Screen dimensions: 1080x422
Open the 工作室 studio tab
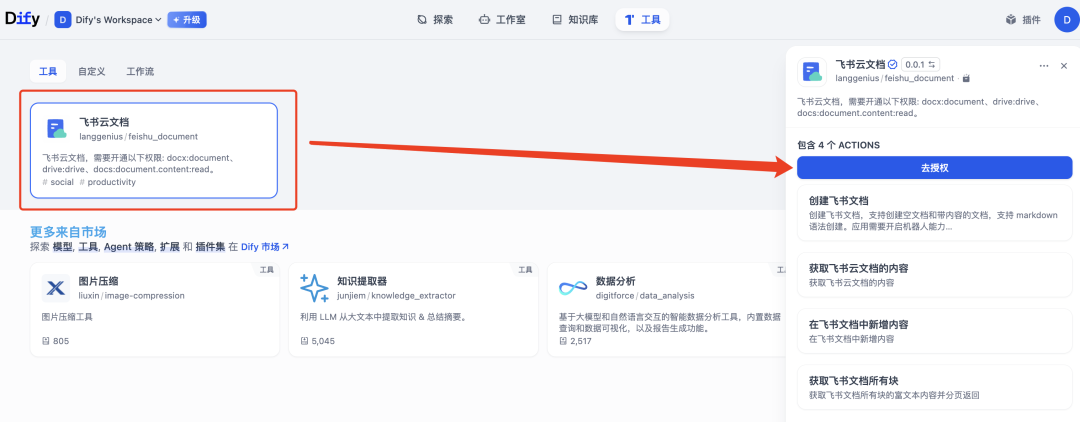[502, 20]
